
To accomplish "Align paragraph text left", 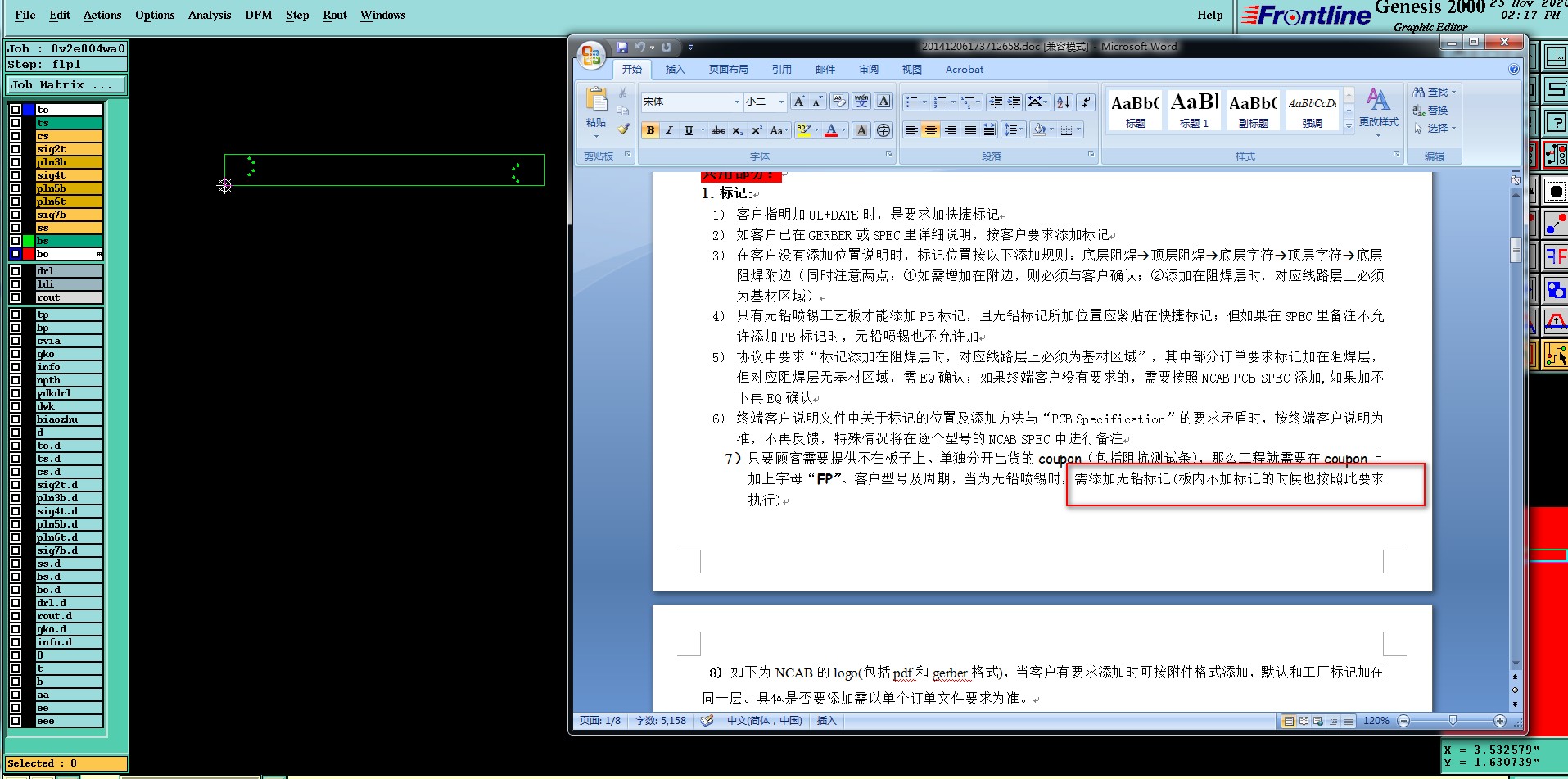I will click(x=911, y=129).
